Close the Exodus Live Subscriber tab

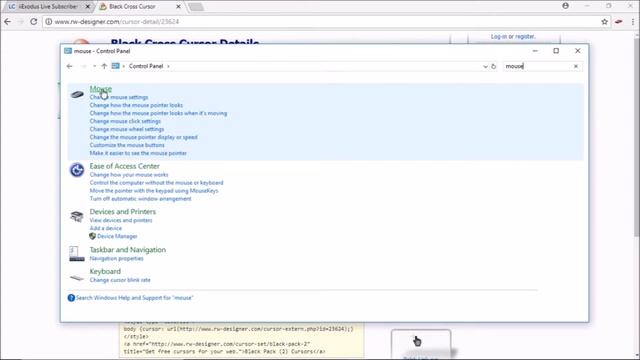click(87, 7)
